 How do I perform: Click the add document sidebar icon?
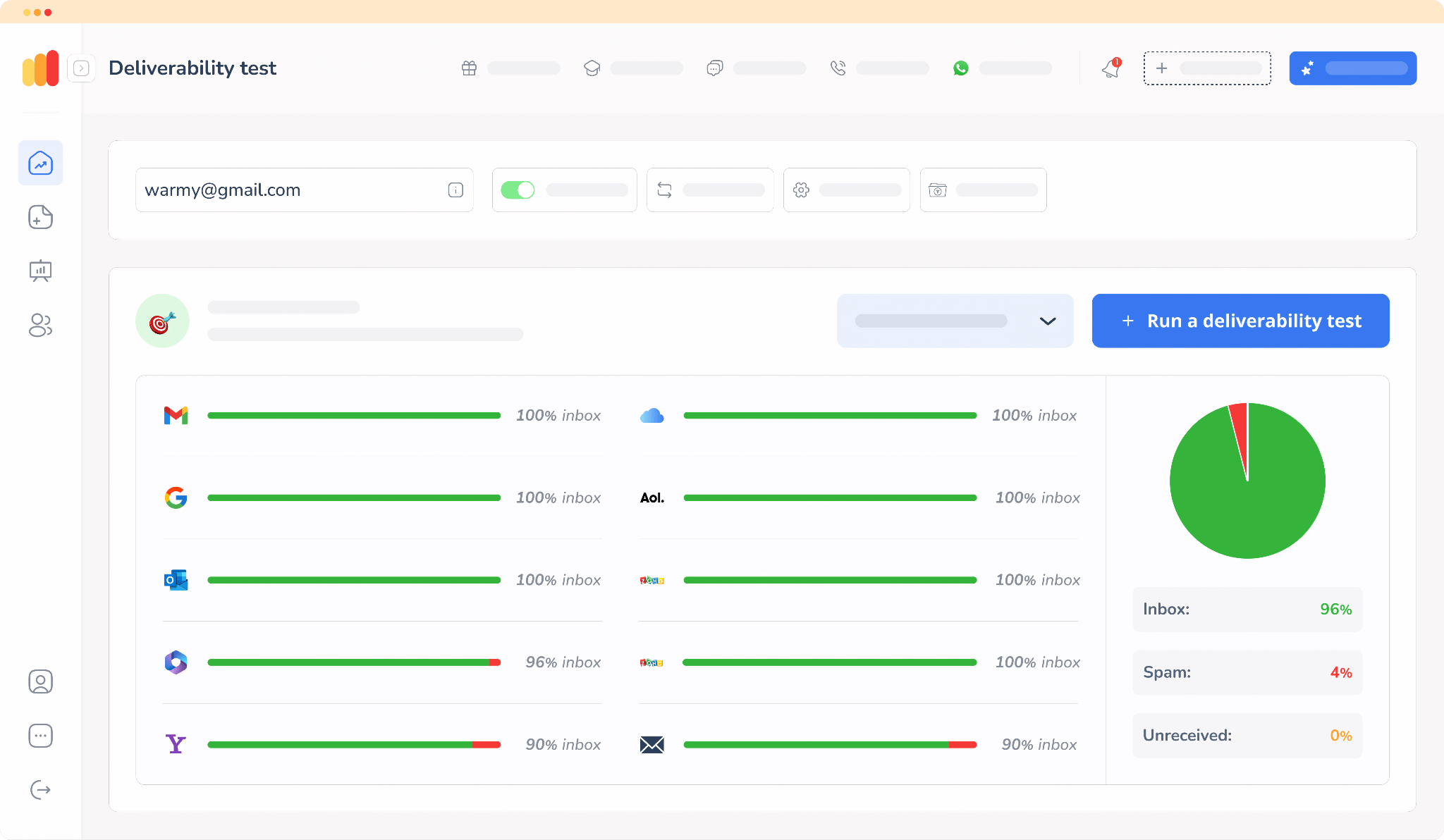click(x=40, y=217)
